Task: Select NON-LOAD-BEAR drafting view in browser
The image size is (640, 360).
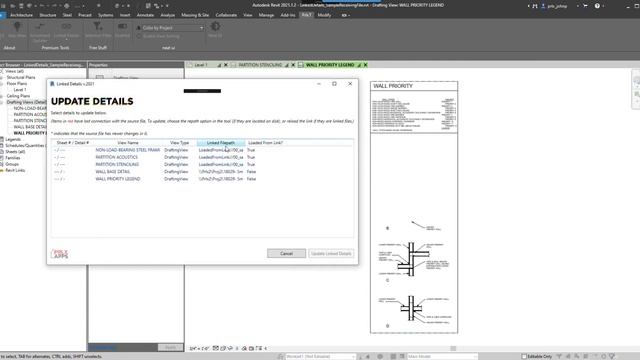Action: tap(30, 108)
